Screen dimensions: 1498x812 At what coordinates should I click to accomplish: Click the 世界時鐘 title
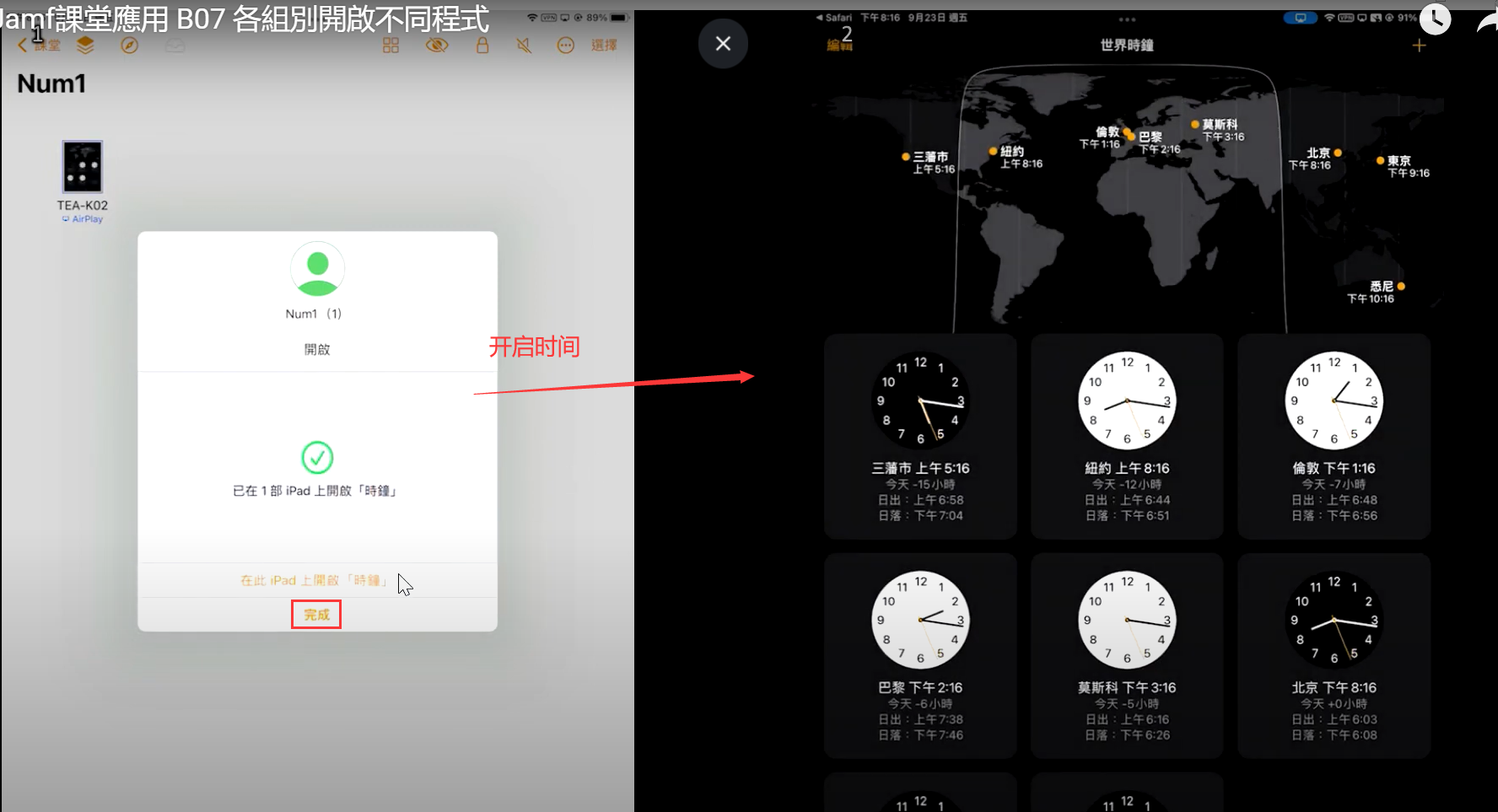tap(1127, 46)
